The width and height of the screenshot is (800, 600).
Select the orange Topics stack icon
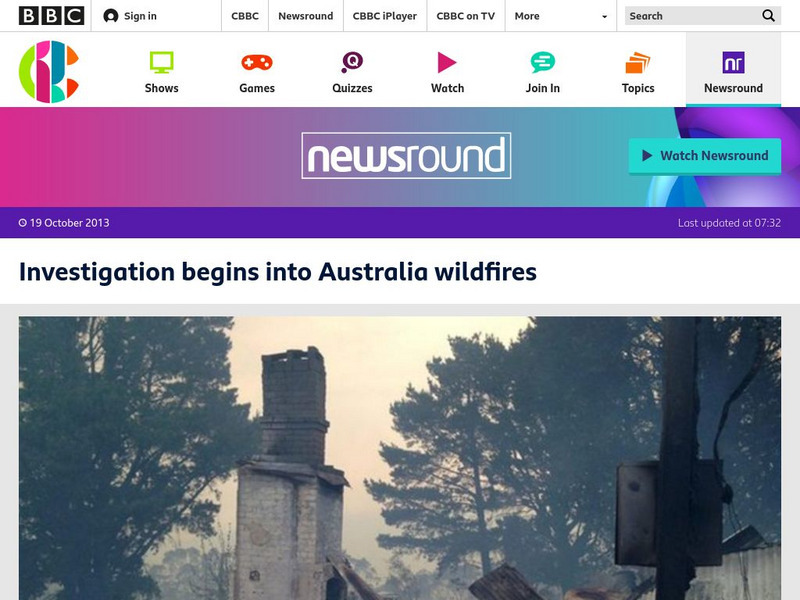(638, 62)
